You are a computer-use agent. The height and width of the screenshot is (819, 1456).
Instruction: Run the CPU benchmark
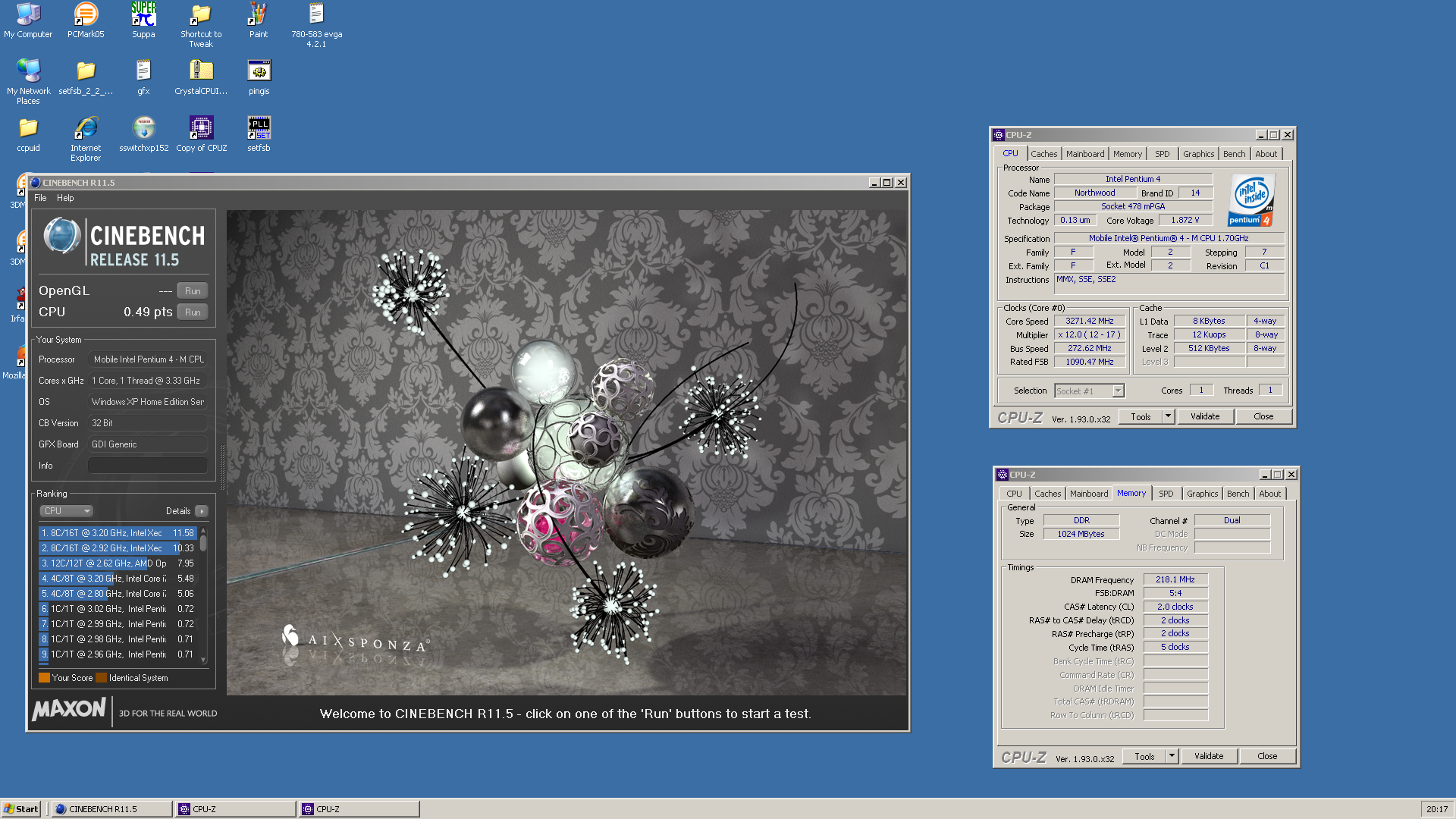[x=193, y=312]
